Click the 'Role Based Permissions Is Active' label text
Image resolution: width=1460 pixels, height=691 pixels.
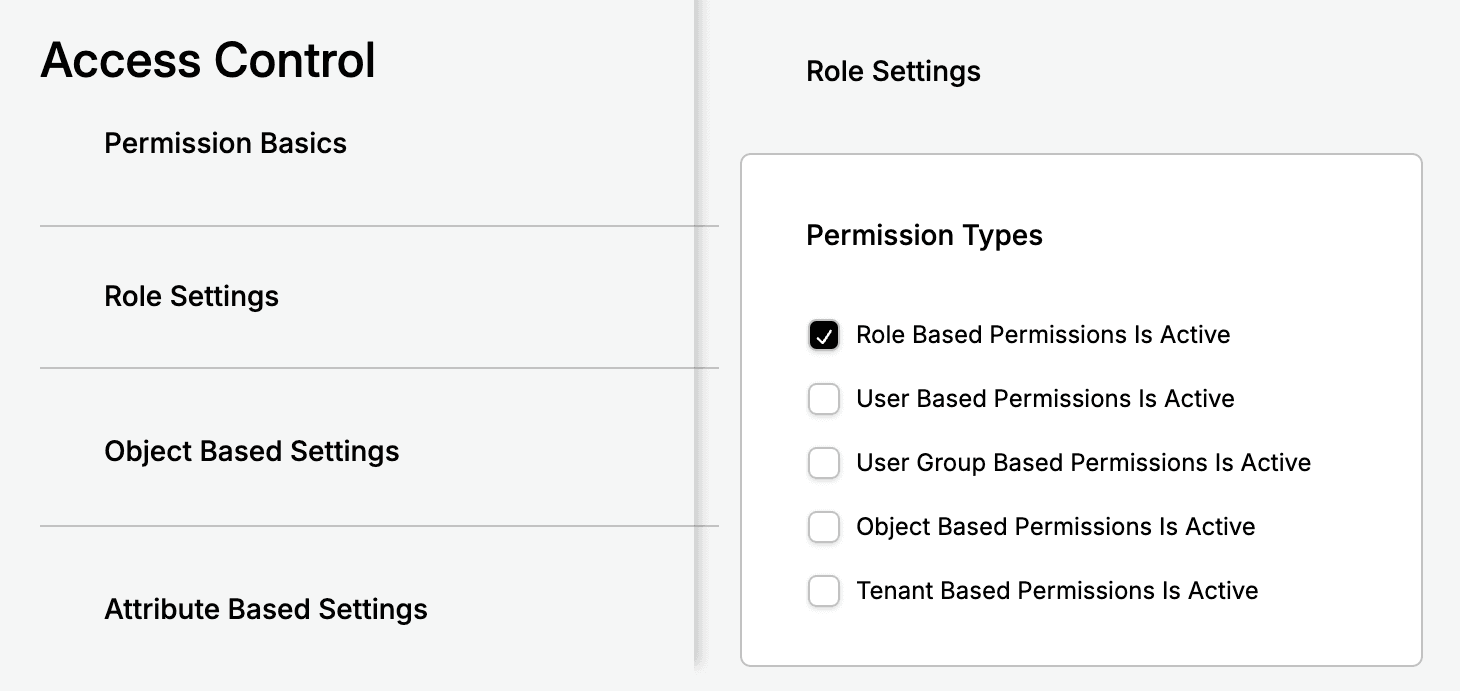[x=1042, y=335]
